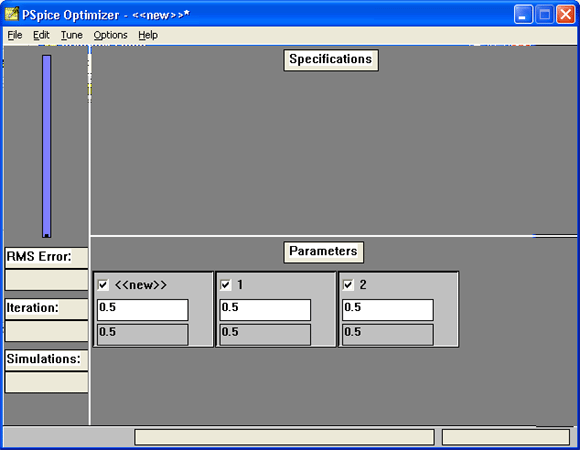The width and height of the screenshot is (580, 450).
Task: Click the <<new>> parameter initial value box
Action: 142,334
